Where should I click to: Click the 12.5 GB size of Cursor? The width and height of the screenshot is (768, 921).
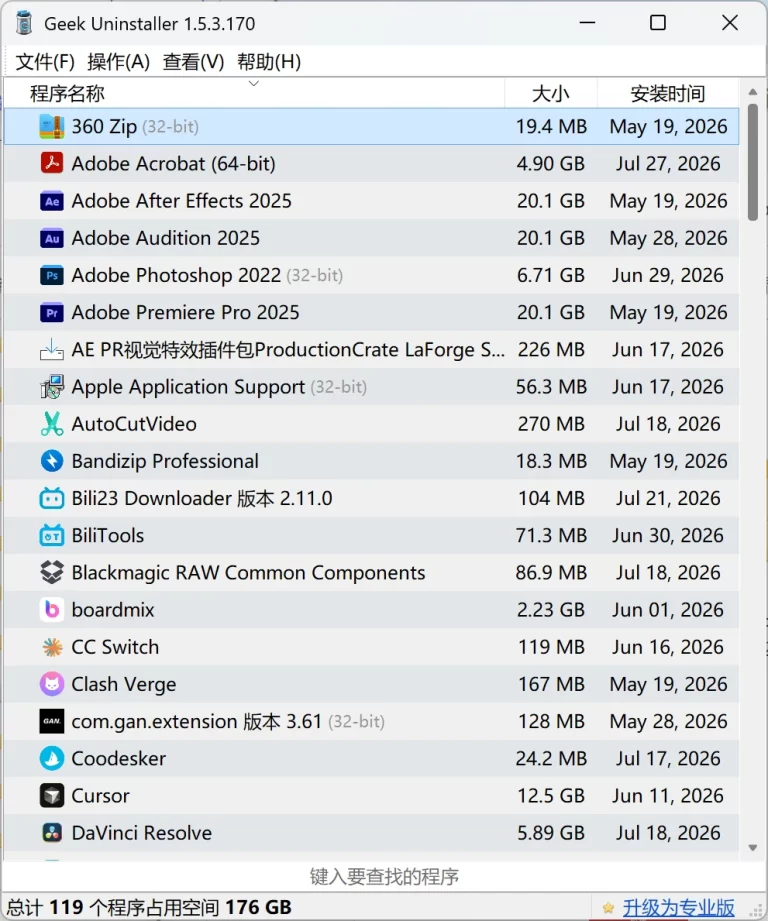(x=551, y=795)
